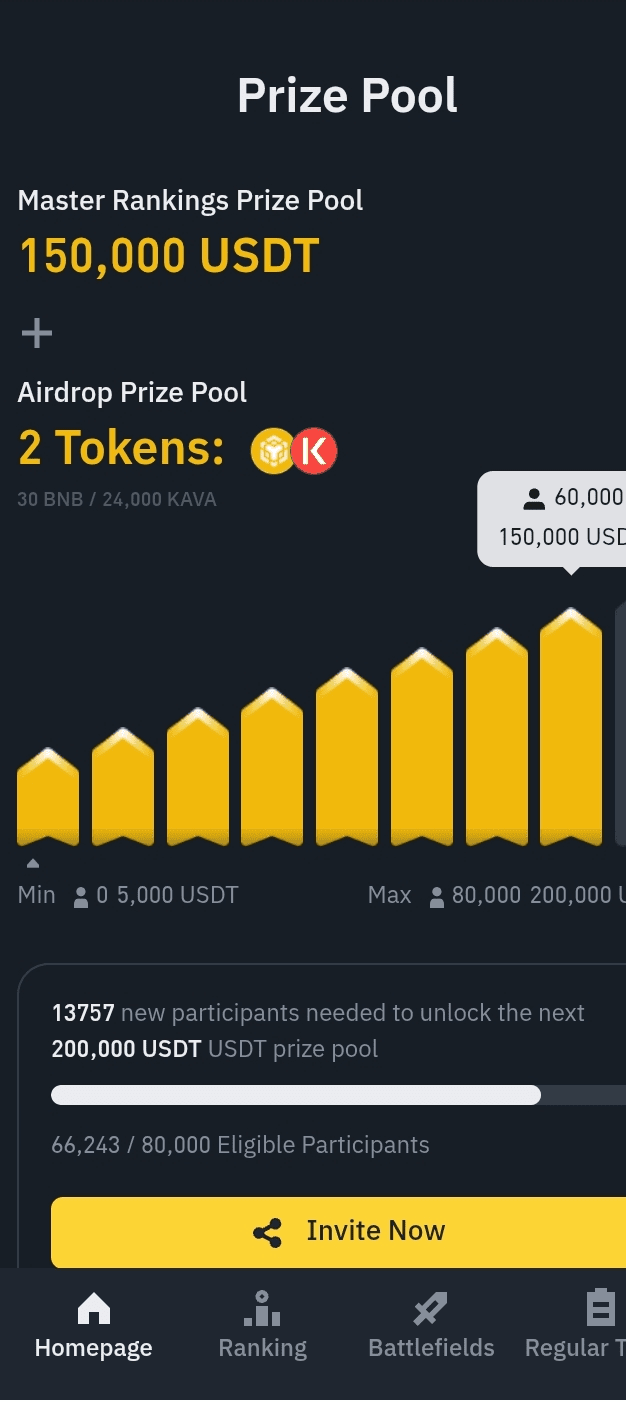Select the first shortest gold bar
This screenshot has height=1402, width=626.
(x=48, y=798)
